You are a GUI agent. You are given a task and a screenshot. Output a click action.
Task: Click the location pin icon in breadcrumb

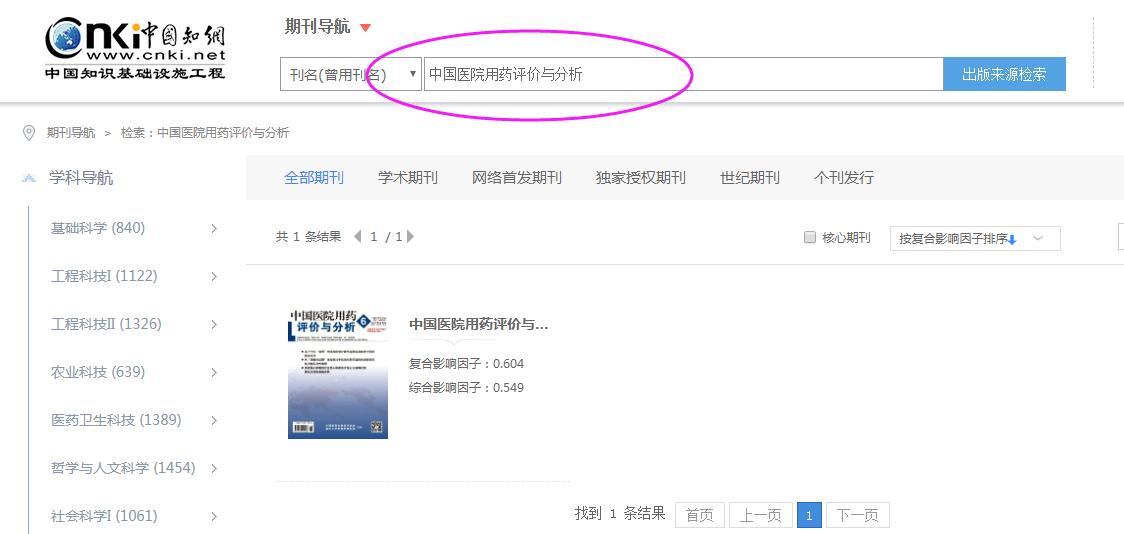(28, 132)
